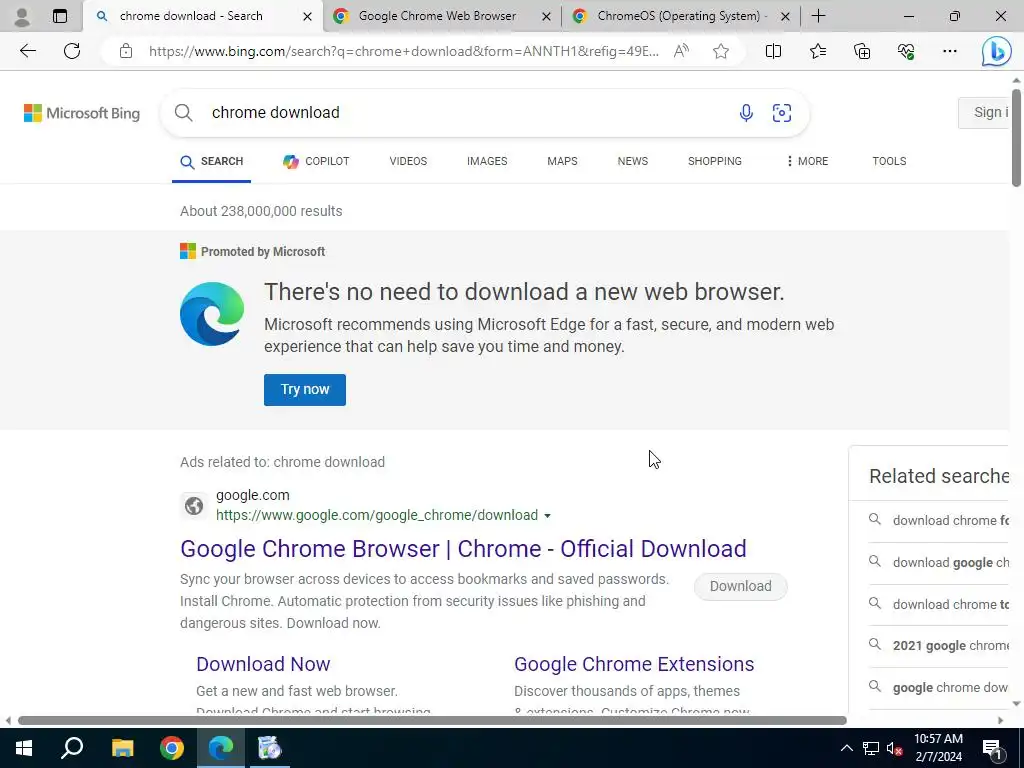
Task: Open Google Chrome Browser Official Download link
Action: point(463,549)
